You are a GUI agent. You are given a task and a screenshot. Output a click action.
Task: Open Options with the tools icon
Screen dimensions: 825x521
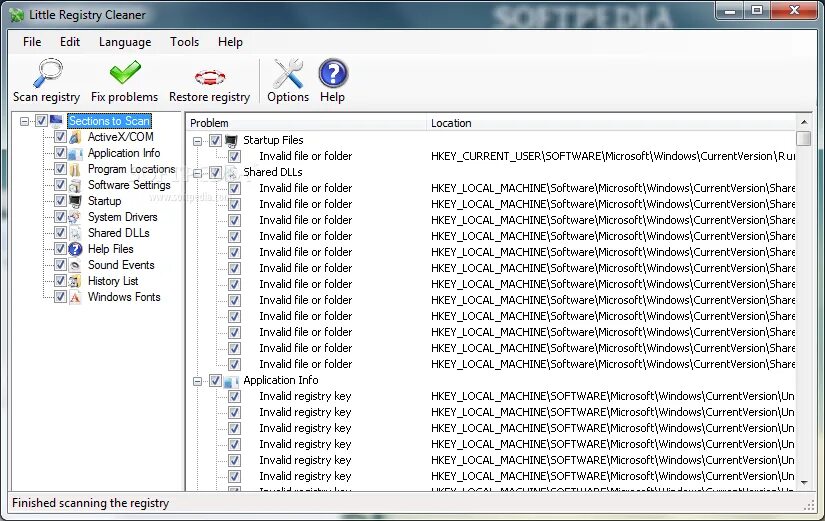[288, 73]
